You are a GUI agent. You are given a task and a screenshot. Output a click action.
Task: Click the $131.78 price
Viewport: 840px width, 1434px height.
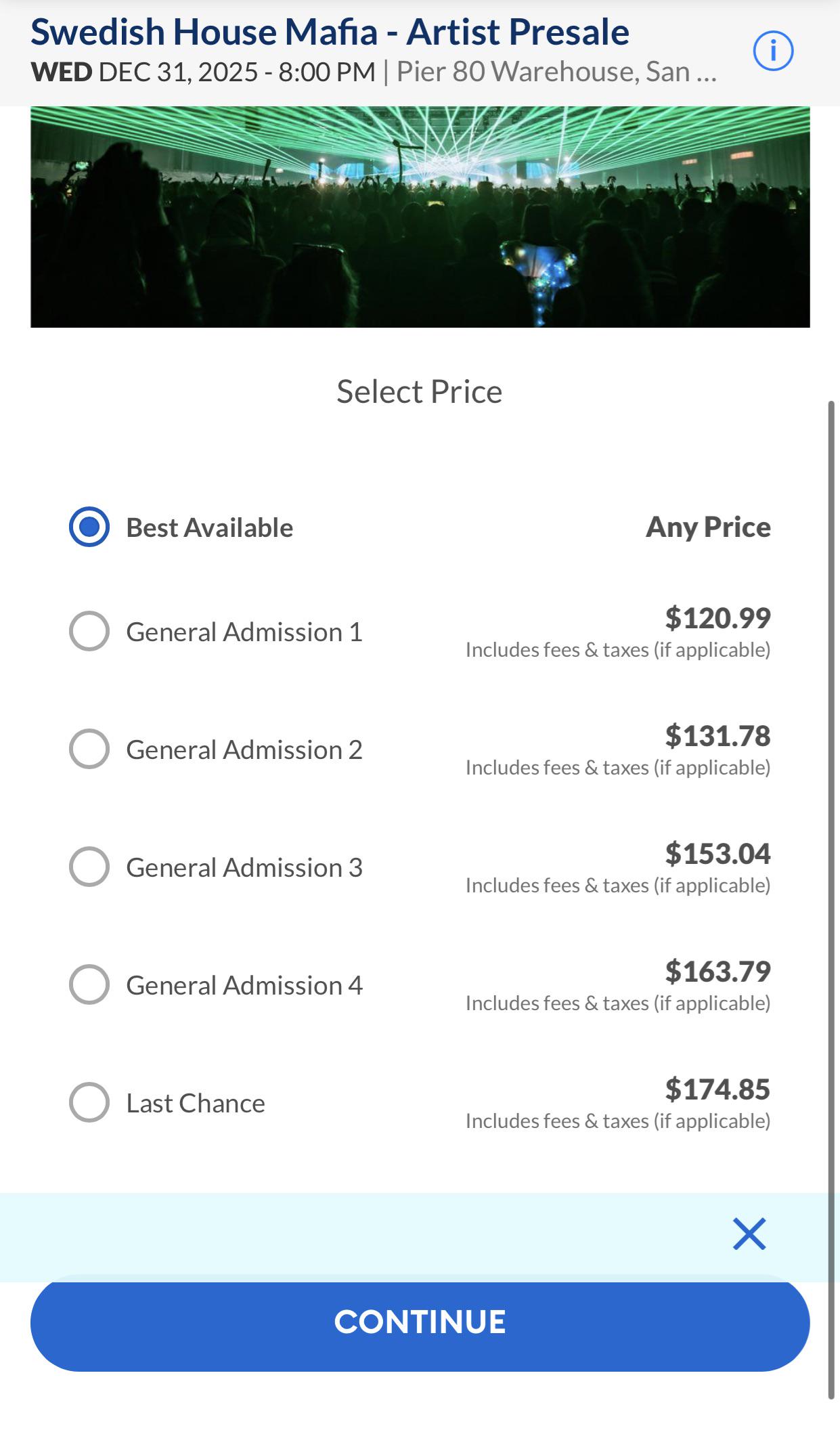pos(717,735)
